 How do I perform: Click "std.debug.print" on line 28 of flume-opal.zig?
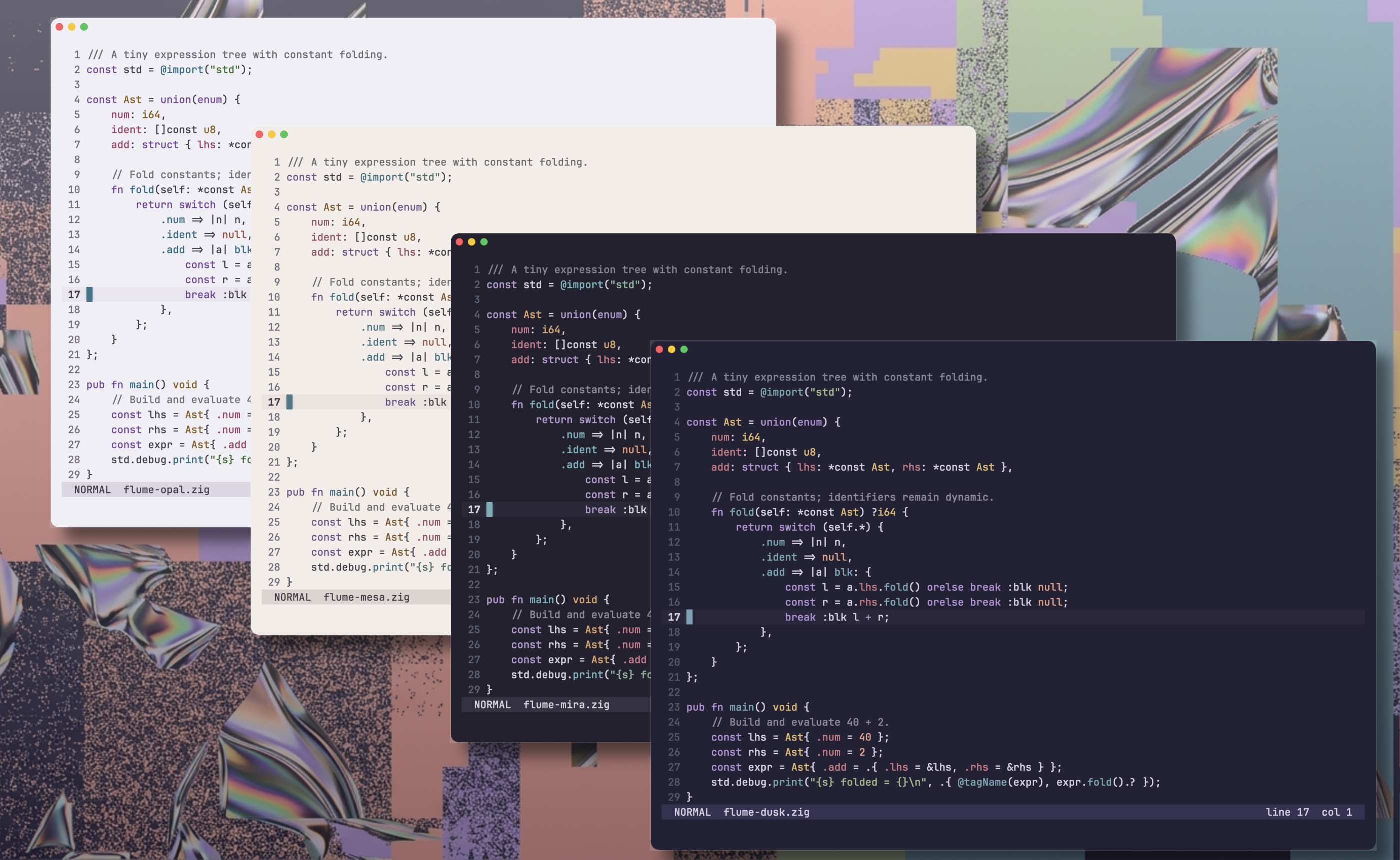[x=157, y=460]
